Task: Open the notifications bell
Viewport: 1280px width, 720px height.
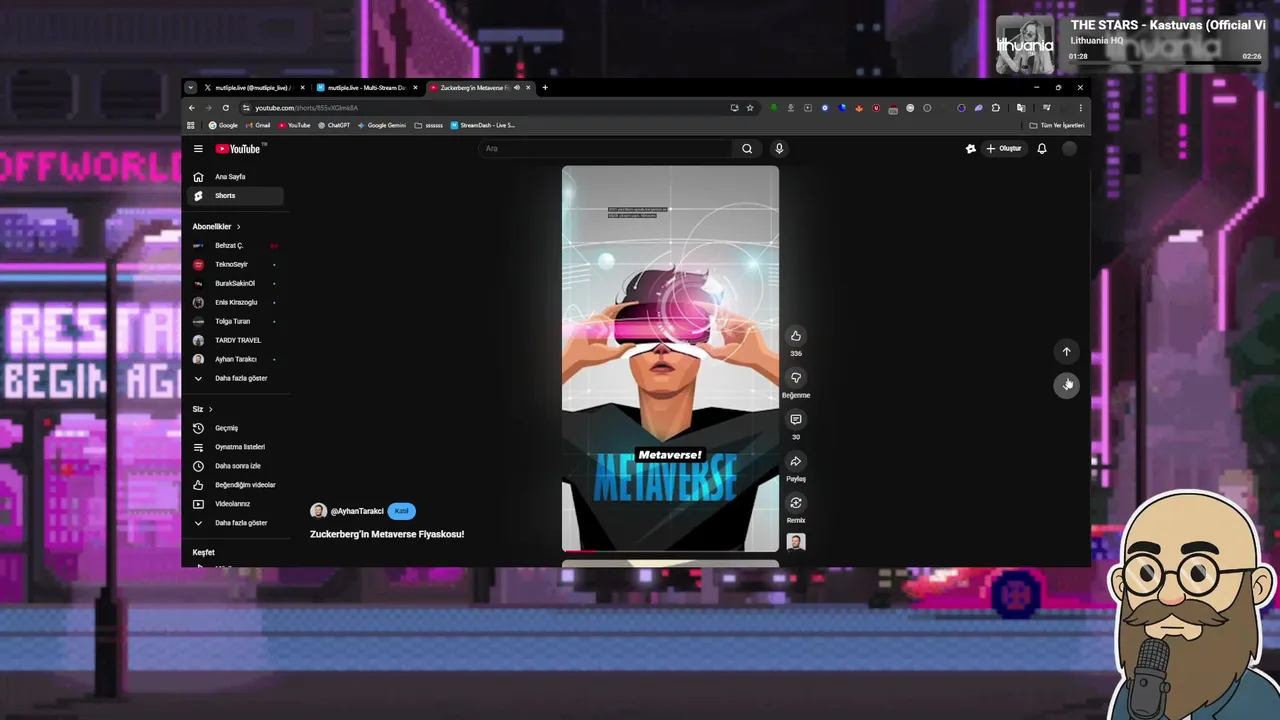Action: click(x=1042, y=149)
